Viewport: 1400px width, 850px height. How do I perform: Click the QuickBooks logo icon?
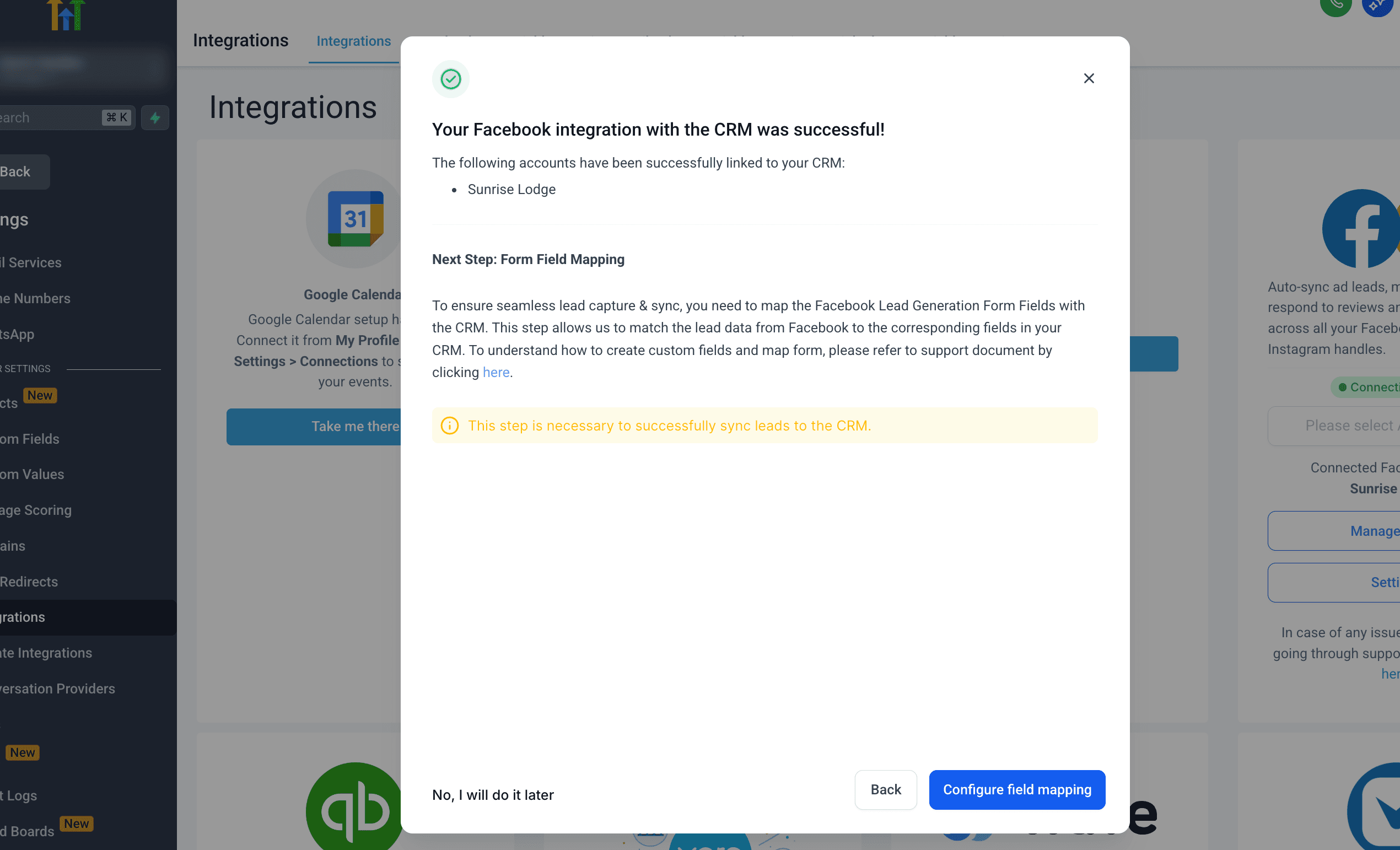[x=354, y=806]
